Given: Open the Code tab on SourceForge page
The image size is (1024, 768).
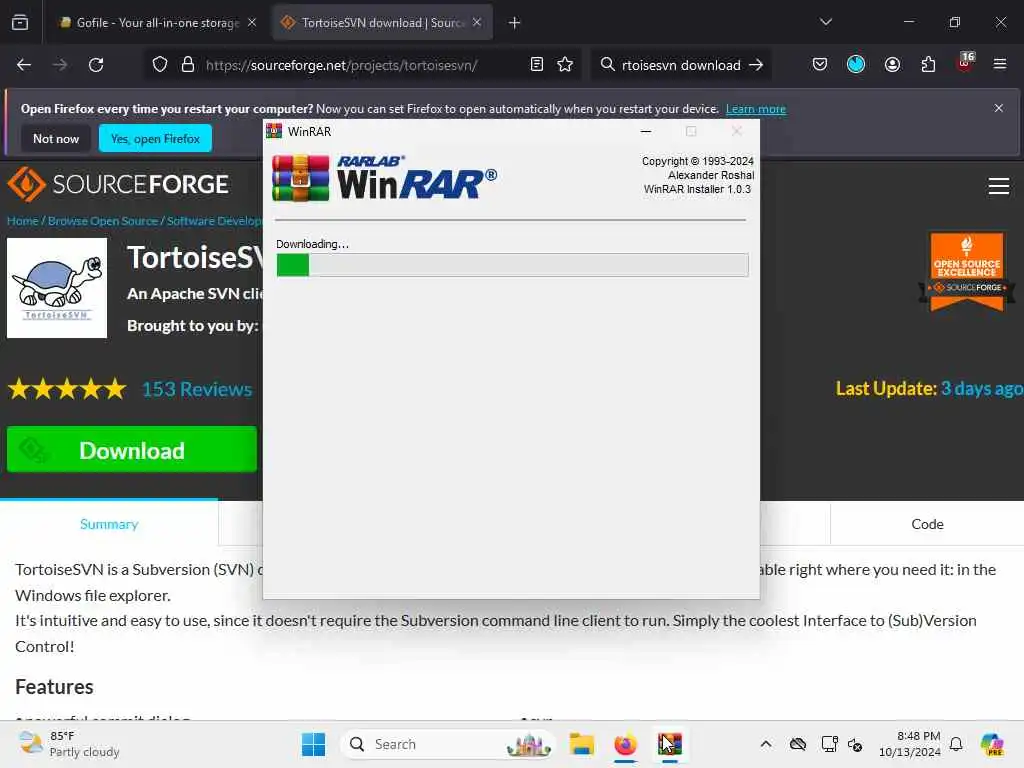Looking at the screenshot, I should coord(927,524).
